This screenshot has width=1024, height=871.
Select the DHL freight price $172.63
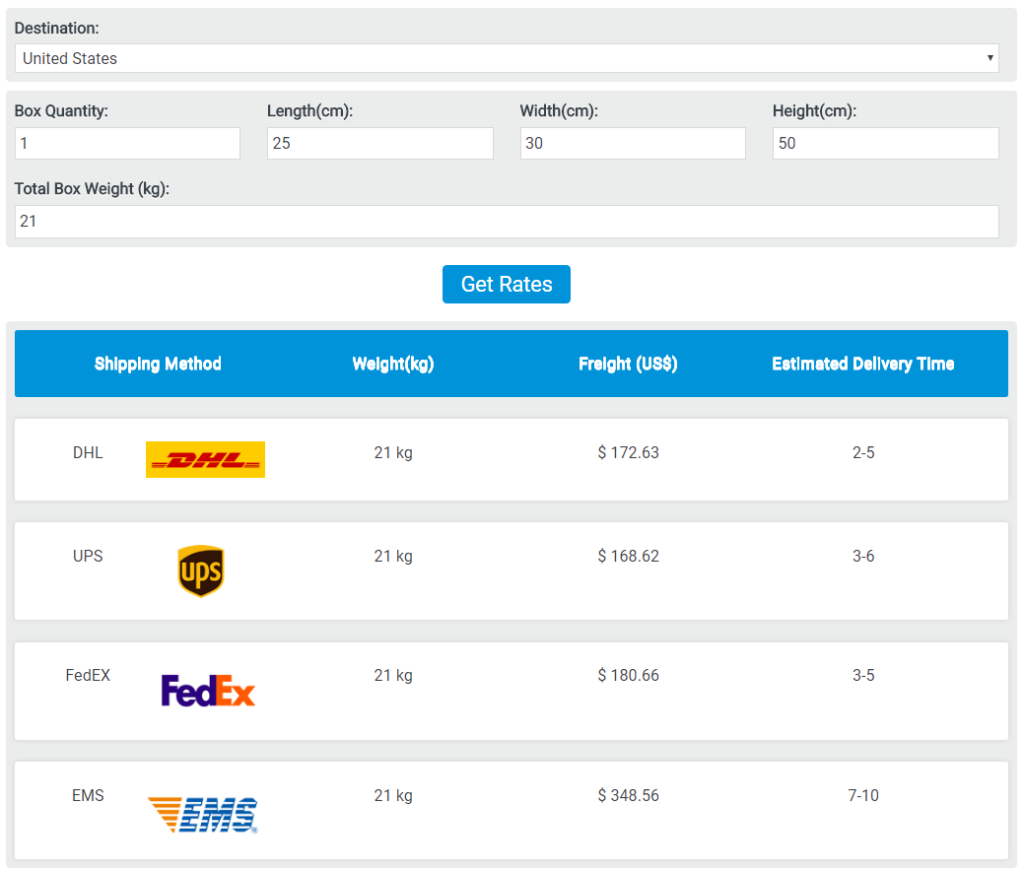click(628, 452)
